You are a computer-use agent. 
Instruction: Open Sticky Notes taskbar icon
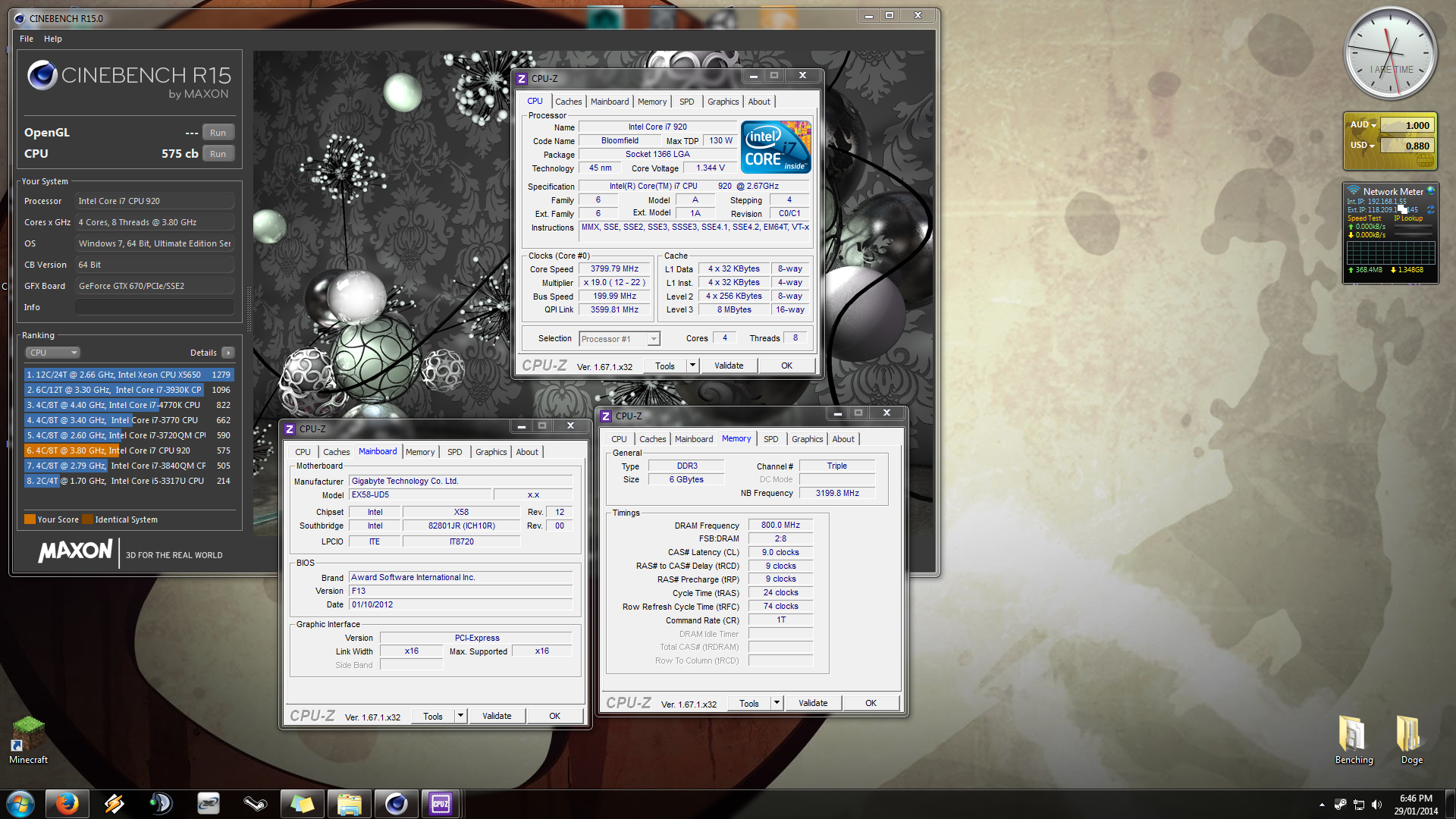[x=302, y=804]
